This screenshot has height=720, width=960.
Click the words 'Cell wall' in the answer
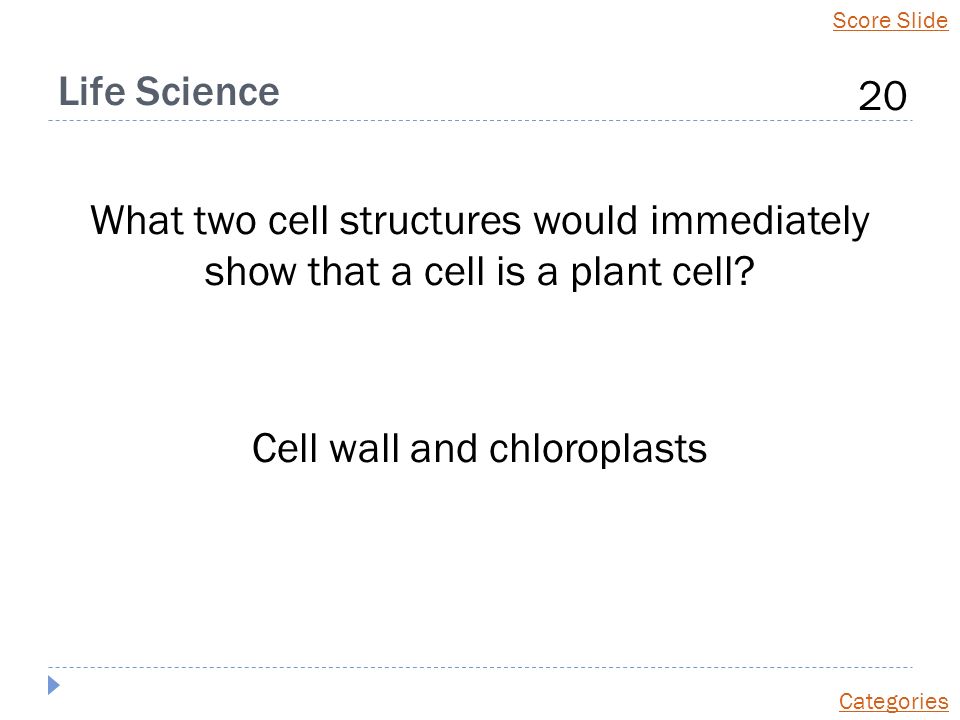(x=326, y=448)
